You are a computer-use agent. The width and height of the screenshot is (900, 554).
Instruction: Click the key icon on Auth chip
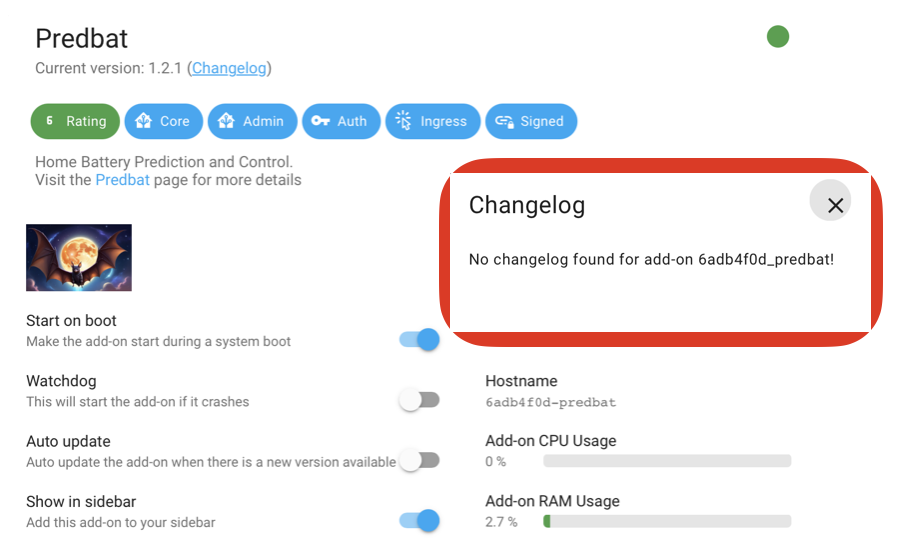320,121
